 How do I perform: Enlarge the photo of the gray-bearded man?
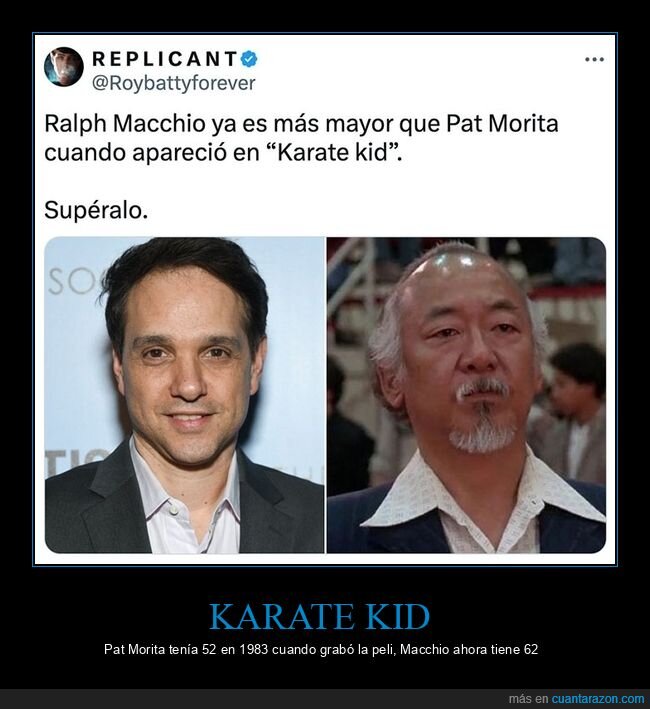pos(466,395)
